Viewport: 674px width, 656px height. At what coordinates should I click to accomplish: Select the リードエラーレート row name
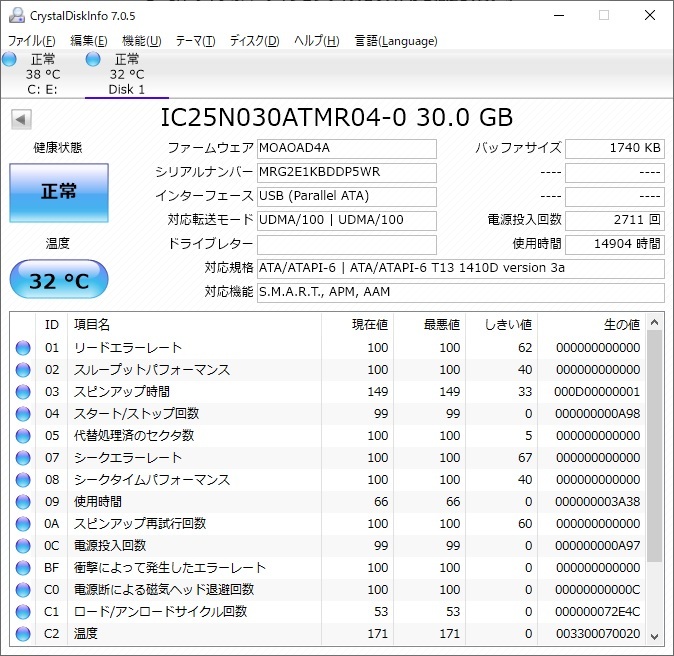(128, 348)
